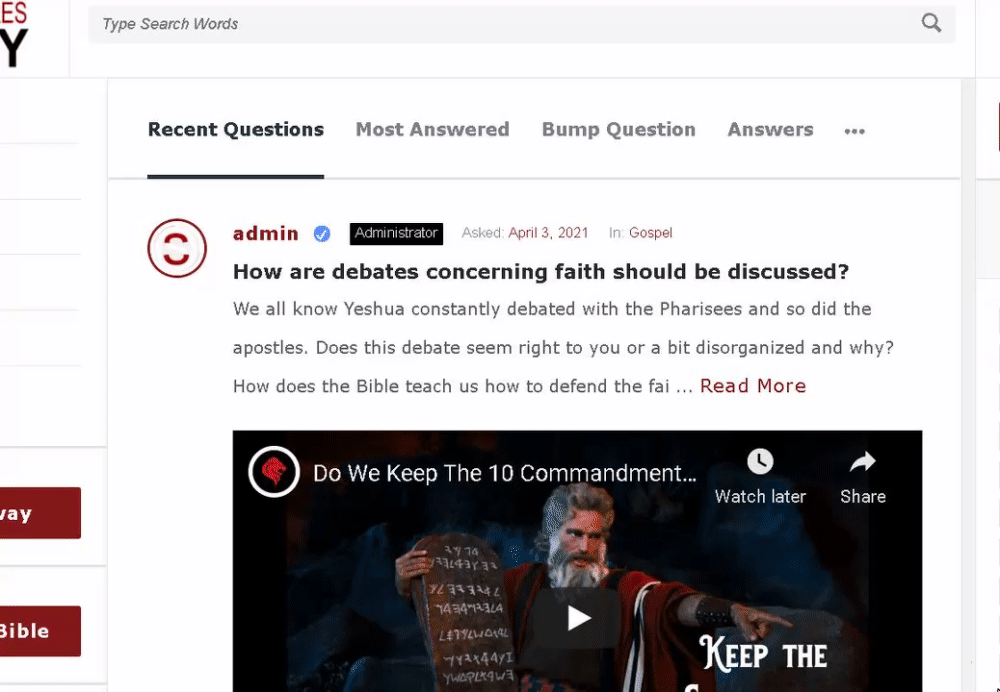
Task: Open the admin avatar profile picture
Action: (x=177, y=248)
